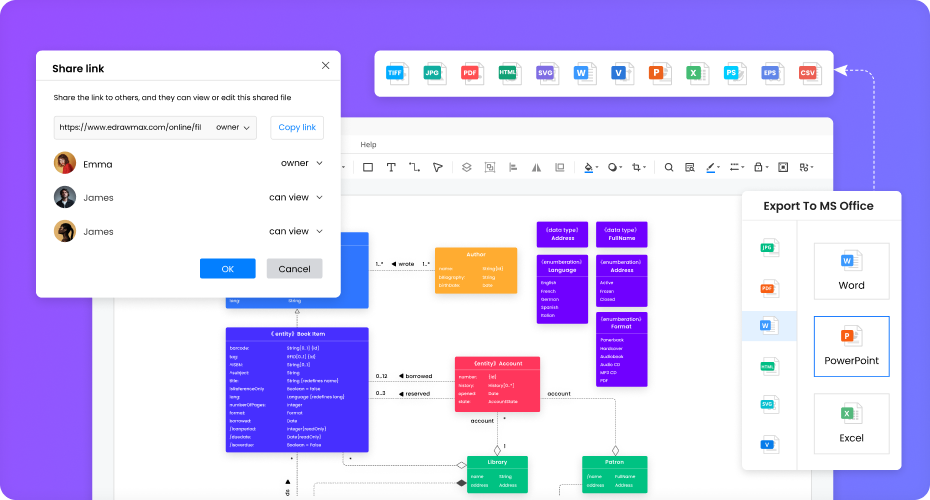930x500 pixels.
Task: Pick the EPS export format icon
Action: click(770, 73)
